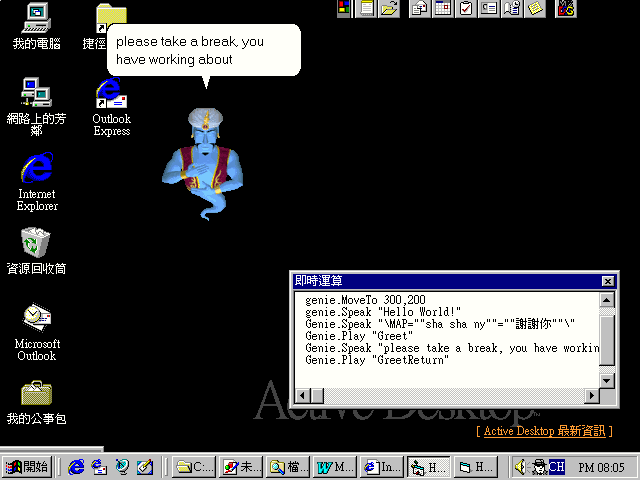Click the task checkmark icon in Office shortcut bar
The width and height of the screenshot is (640, 480).
(x=466, y=9)
